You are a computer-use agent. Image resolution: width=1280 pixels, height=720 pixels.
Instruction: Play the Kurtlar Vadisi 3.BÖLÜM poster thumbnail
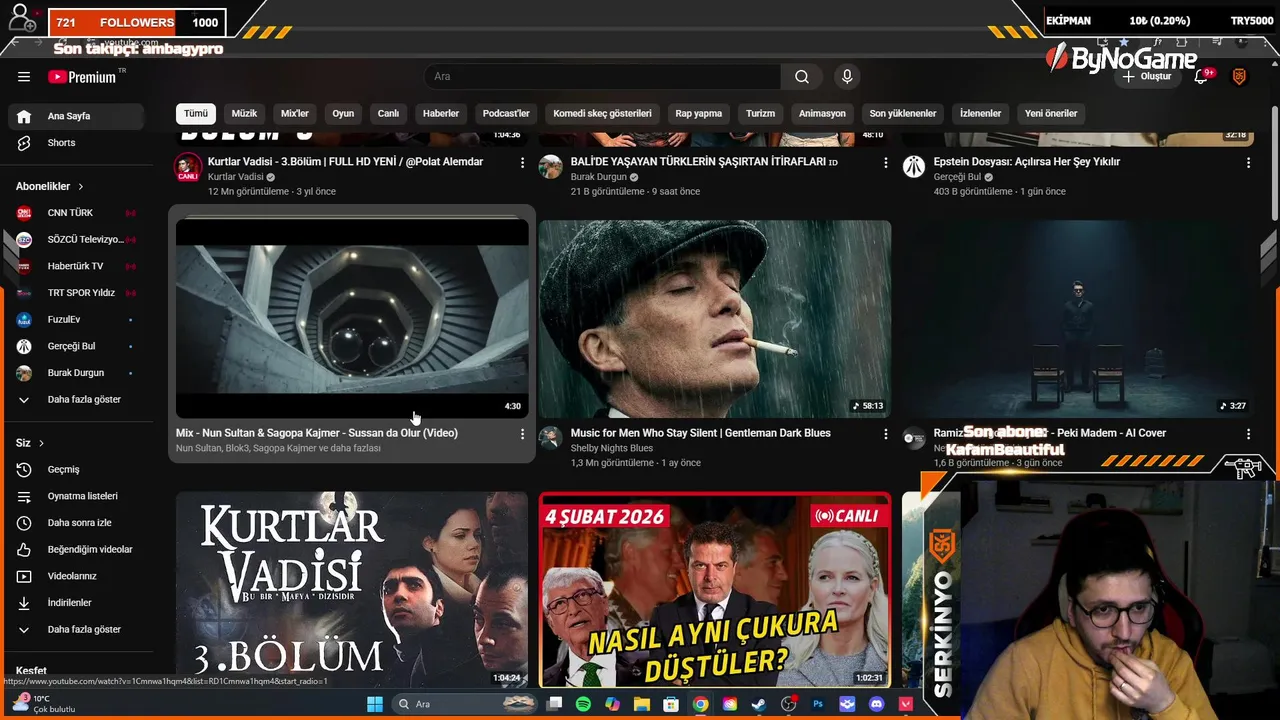click(352, 590)
